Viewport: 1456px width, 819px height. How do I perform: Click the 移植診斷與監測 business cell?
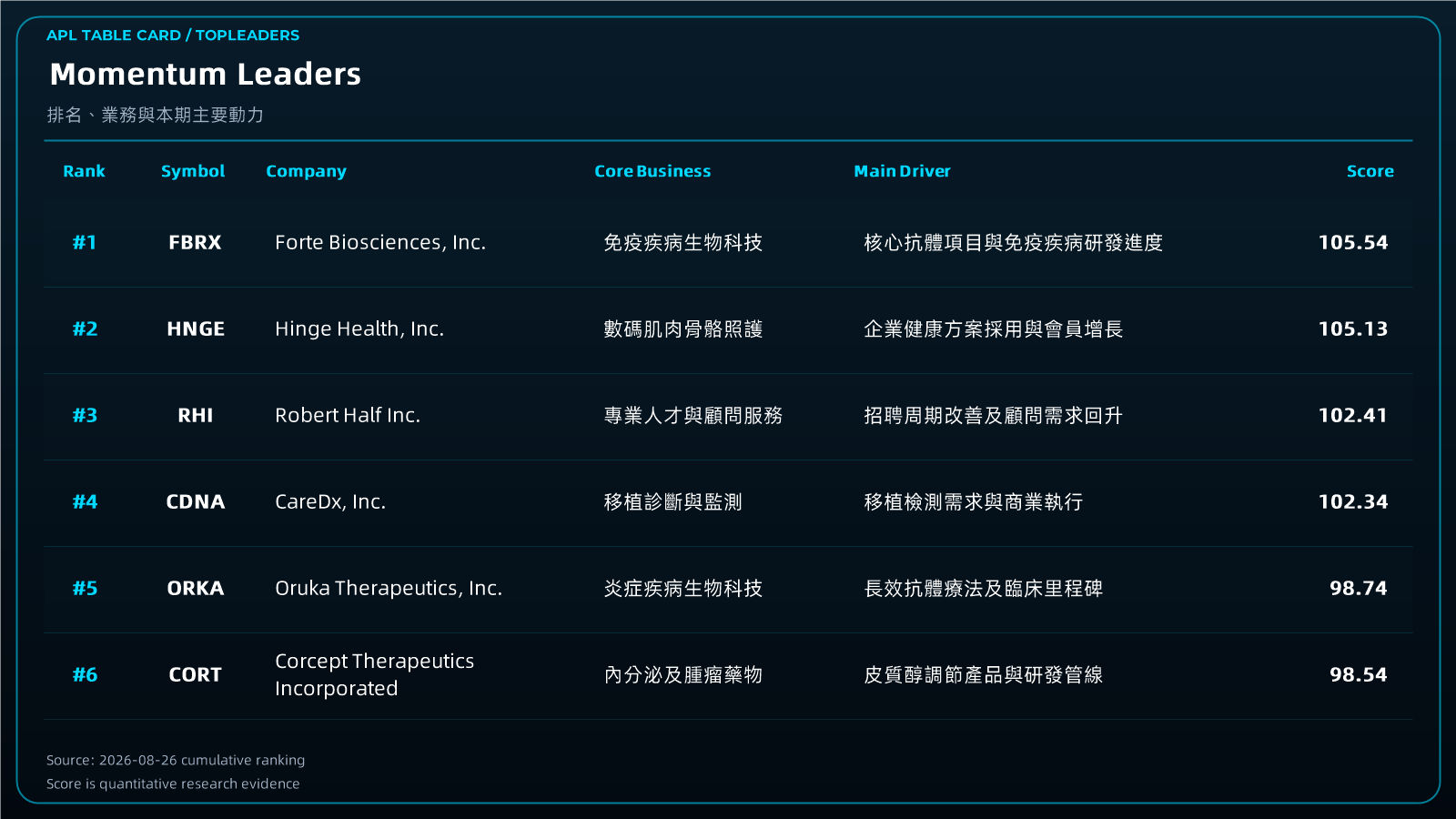click(673, 502)
